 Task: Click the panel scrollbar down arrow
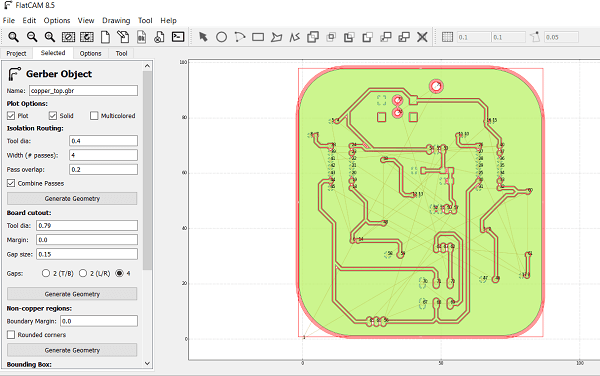coord(147,363)
